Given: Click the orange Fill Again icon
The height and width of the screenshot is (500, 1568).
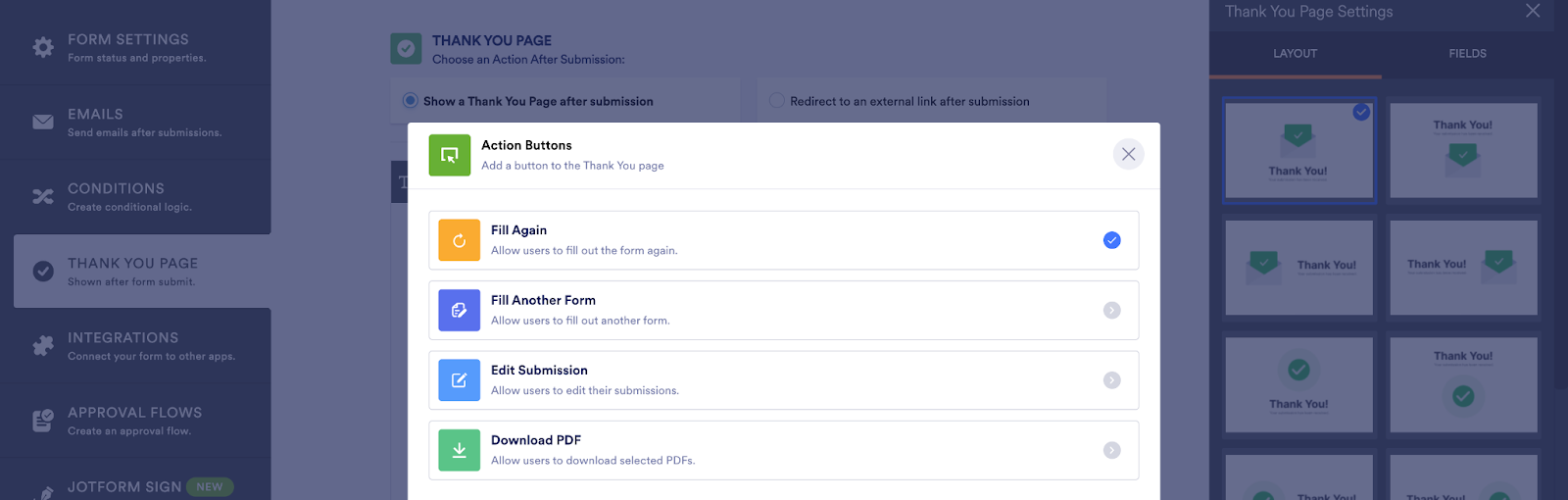Looking at the screenshot, I should click(459, 240).
